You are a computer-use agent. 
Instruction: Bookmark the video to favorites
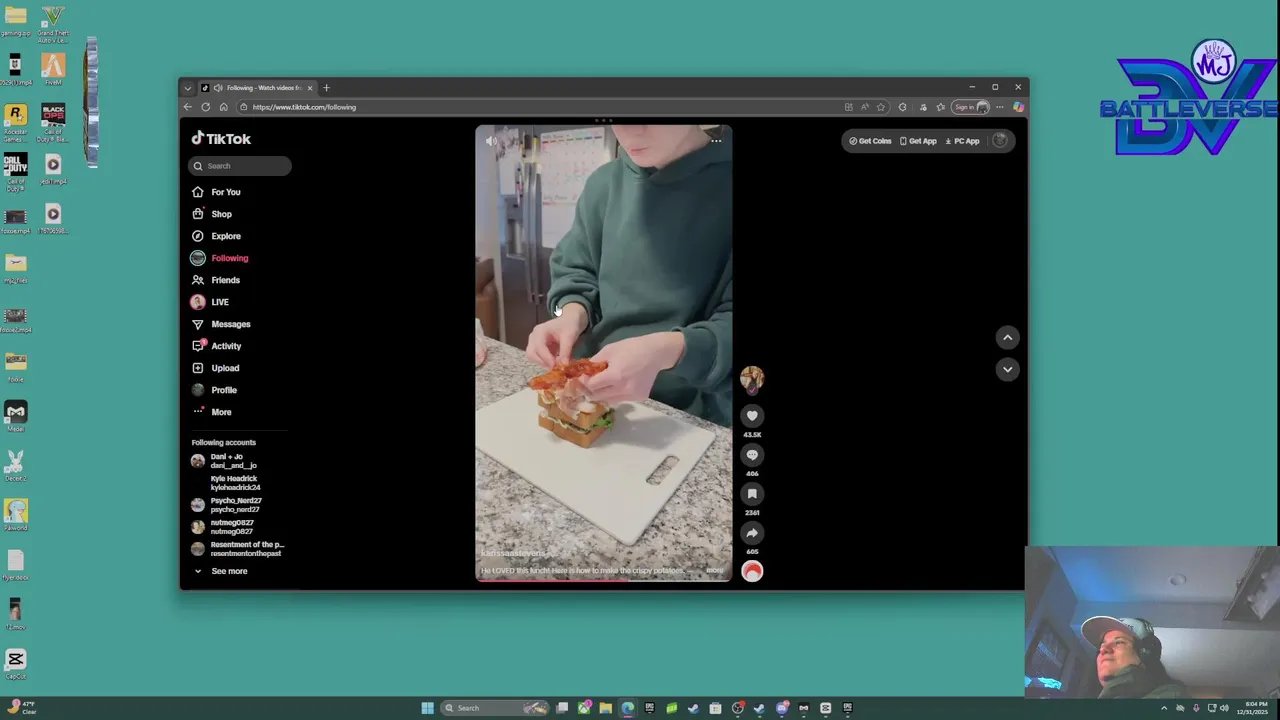752,494
